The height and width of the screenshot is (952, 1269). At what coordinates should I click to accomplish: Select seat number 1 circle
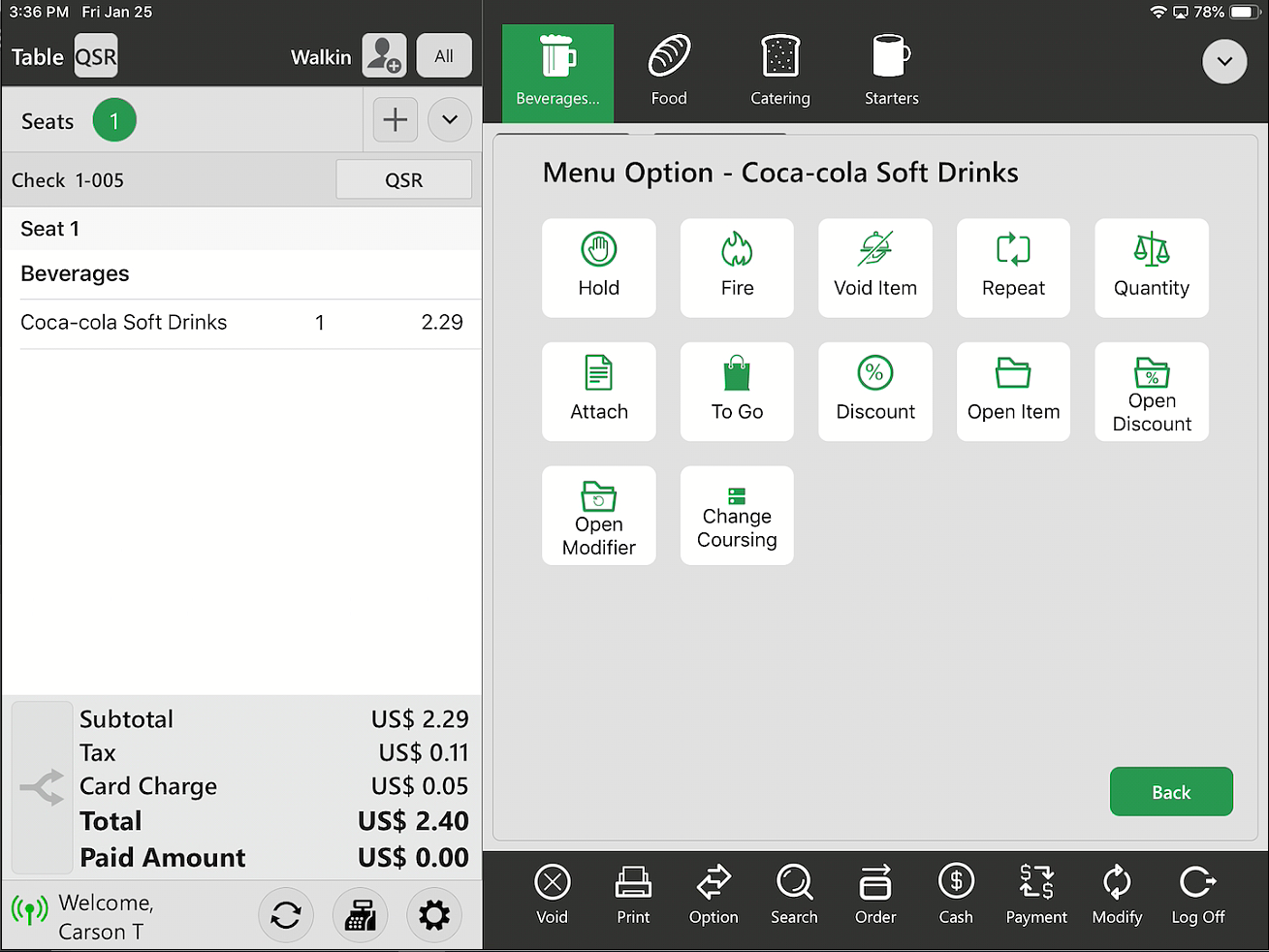click(114, 121)
